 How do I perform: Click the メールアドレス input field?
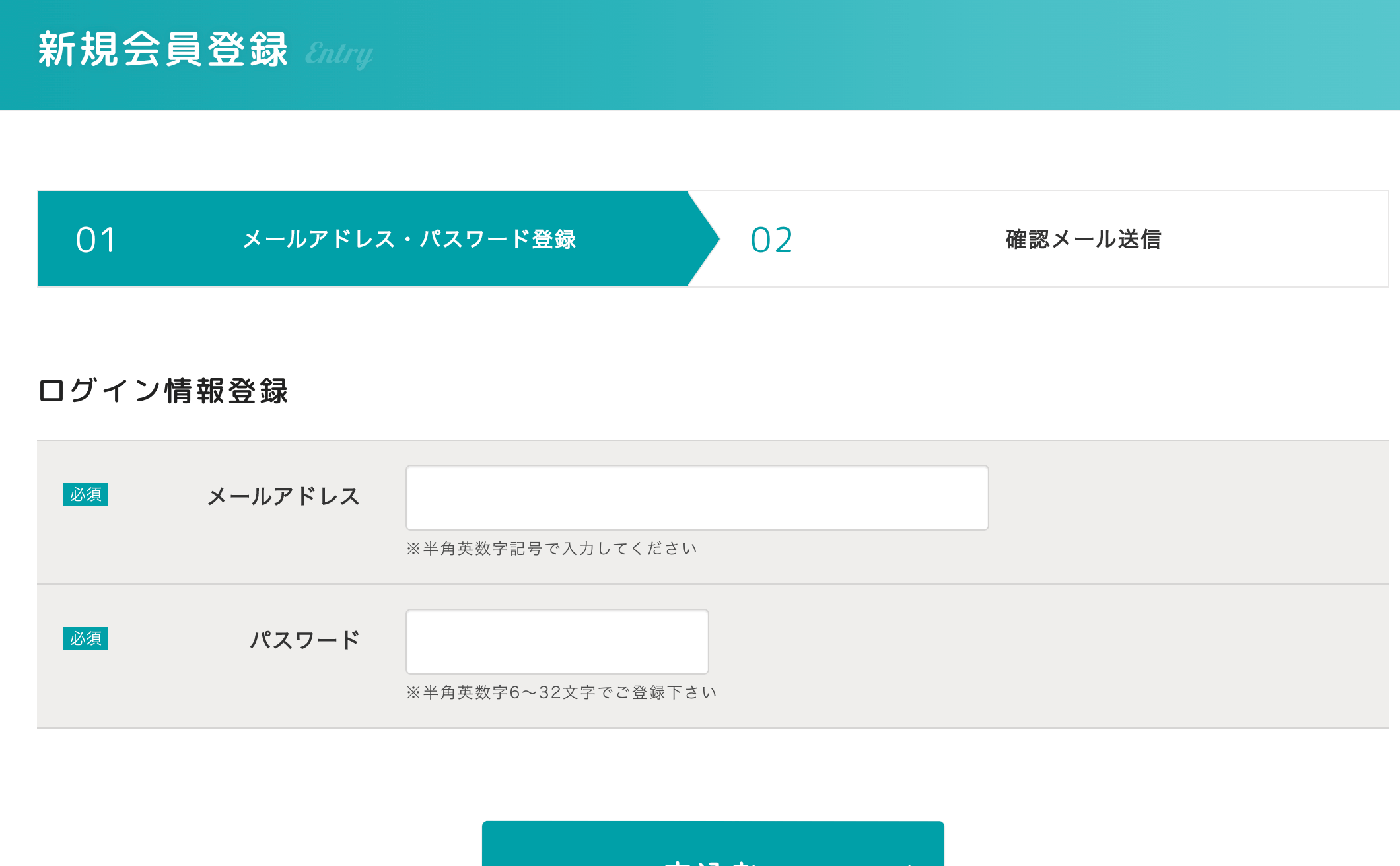click(x=697, y=498)
